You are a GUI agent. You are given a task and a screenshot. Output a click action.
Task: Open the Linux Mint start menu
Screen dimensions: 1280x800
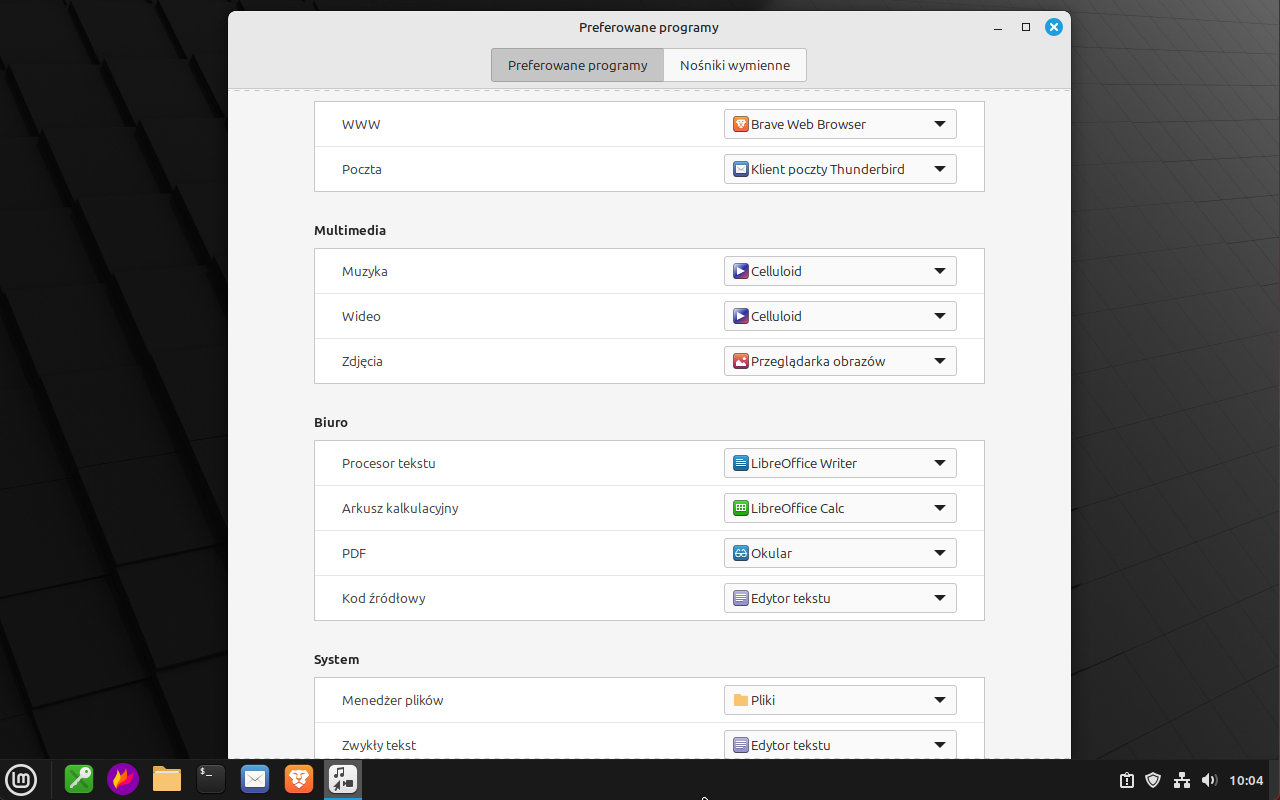22,778
